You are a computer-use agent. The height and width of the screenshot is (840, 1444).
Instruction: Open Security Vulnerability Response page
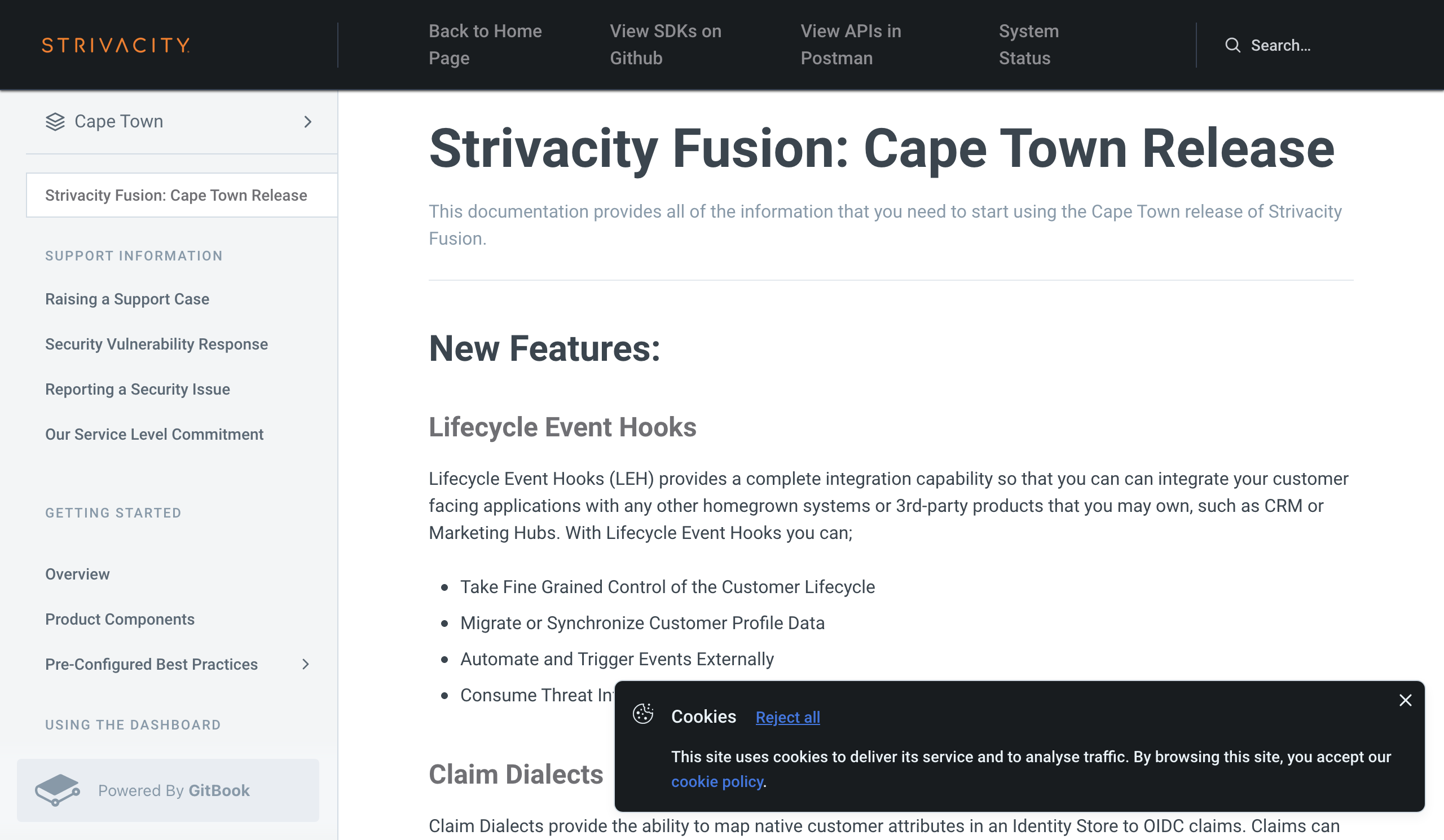(156, 344)
